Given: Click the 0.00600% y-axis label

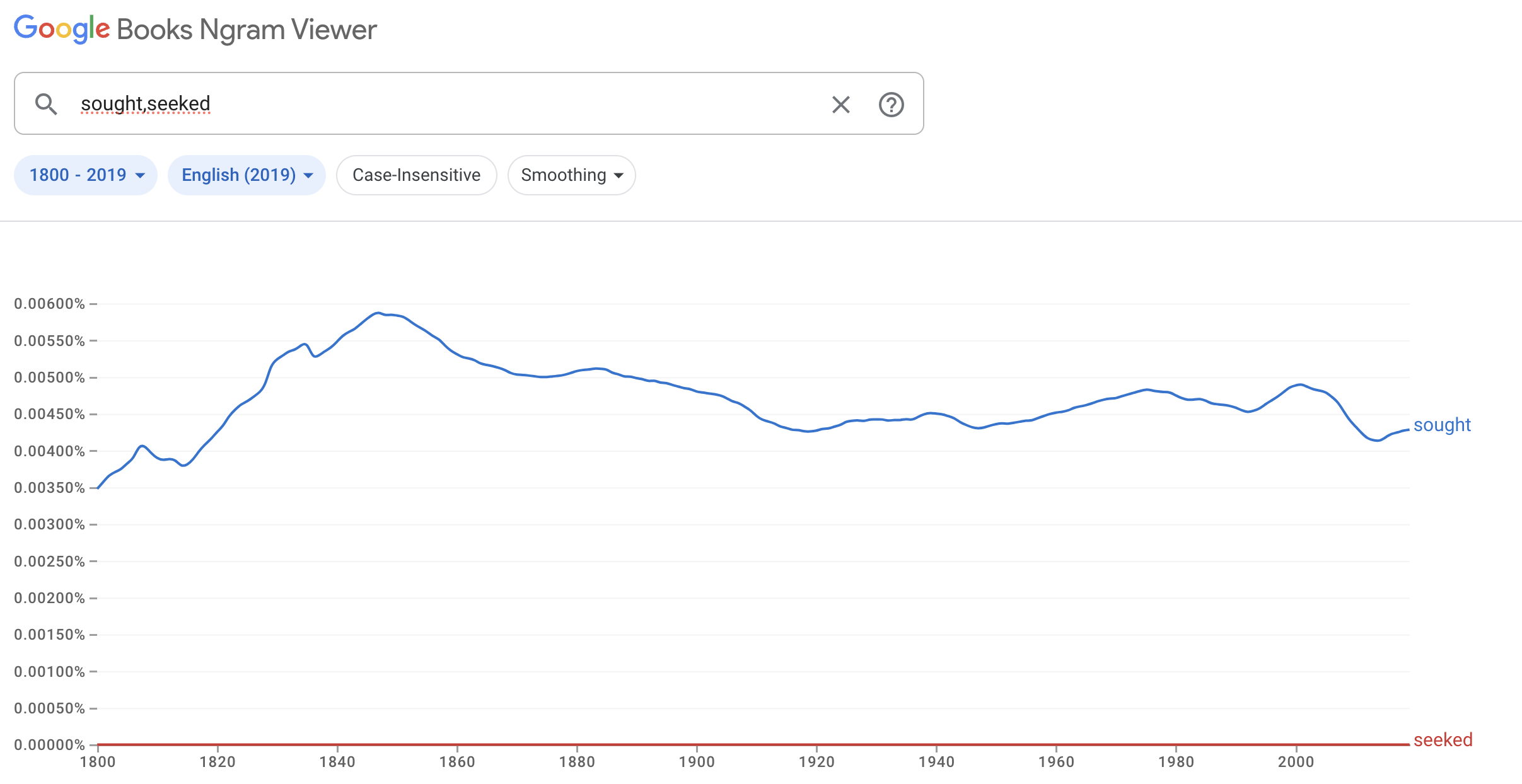Looking at the screenshot, I should pyautogui.click(x=49, y=304).
